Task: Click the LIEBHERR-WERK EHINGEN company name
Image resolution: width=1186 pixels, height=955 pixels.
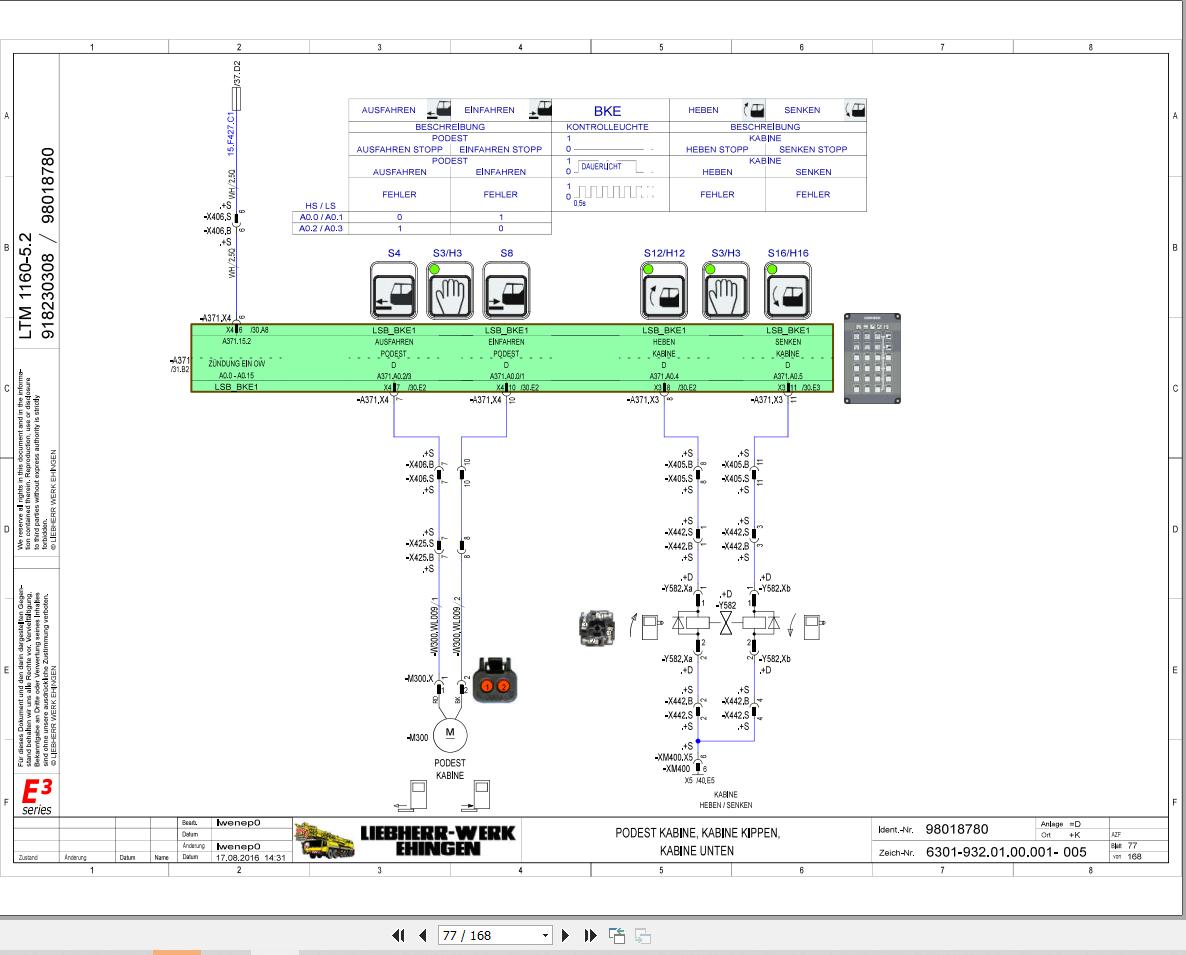Action: pos(438,841)
